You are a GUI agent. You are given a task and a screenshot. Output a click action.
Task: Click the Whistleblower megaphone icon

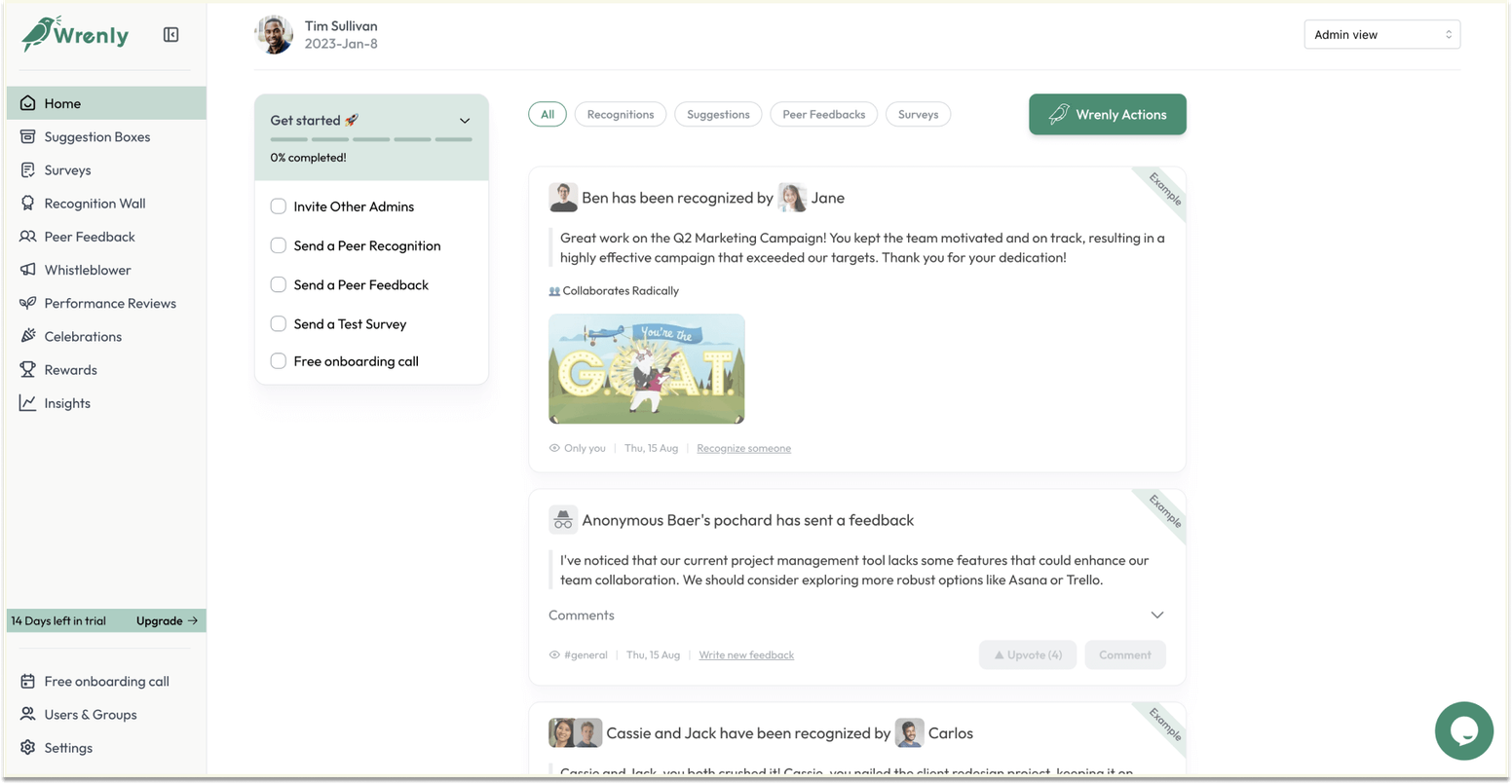(x=27, y=270)
